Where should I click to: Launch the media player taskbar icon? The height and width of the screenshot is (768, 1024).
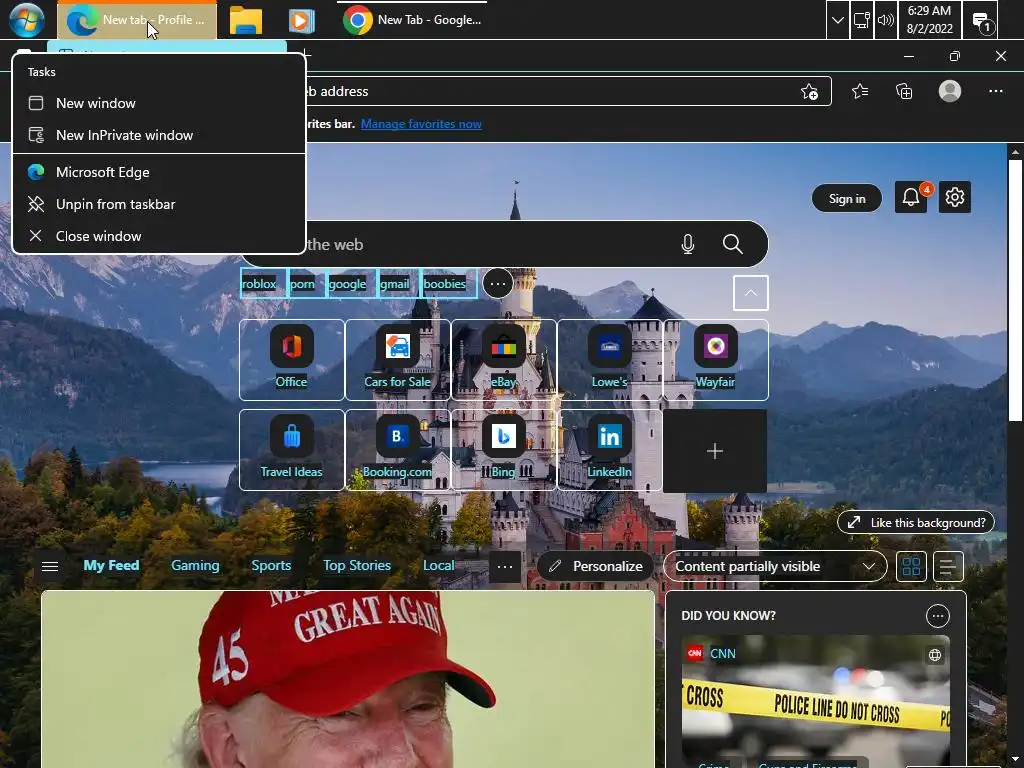tap(301, 20)
